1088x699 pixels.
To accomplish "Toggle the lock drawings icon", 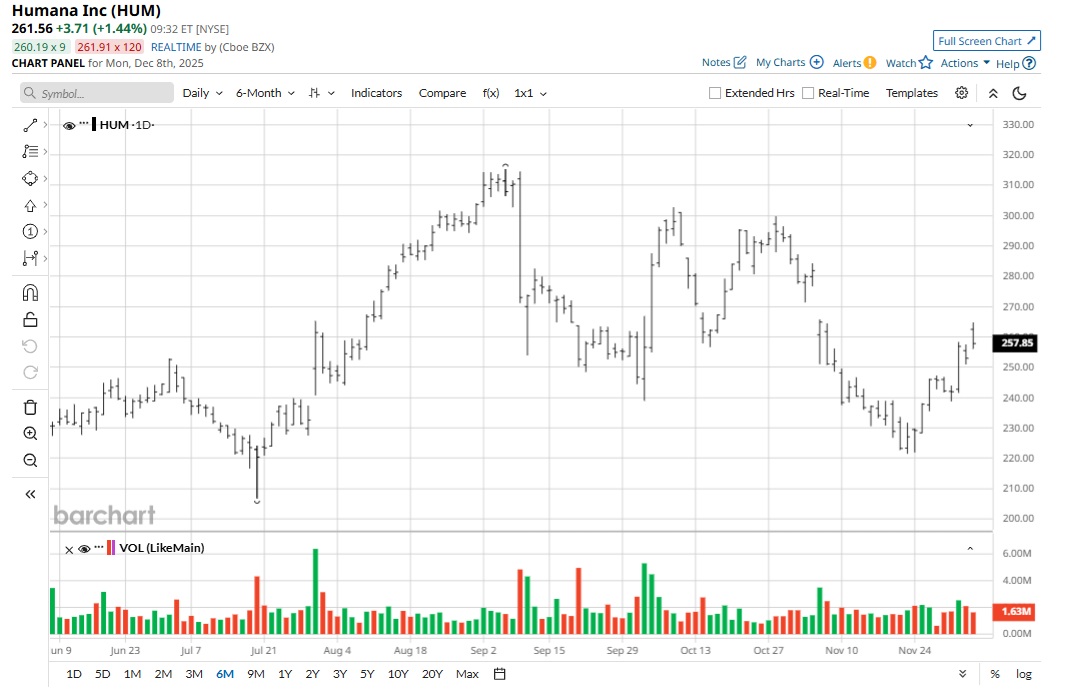I will (30, 319).
